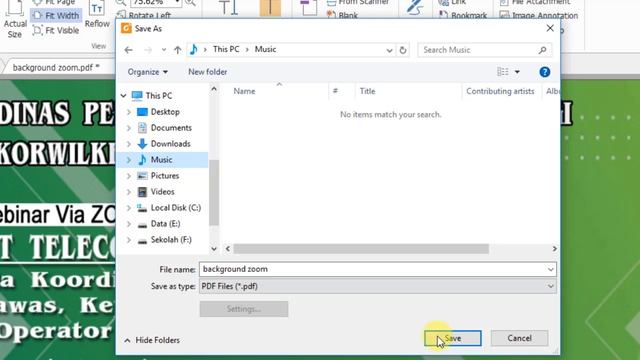Click This PC in the address path

click(x=226, y=49)
